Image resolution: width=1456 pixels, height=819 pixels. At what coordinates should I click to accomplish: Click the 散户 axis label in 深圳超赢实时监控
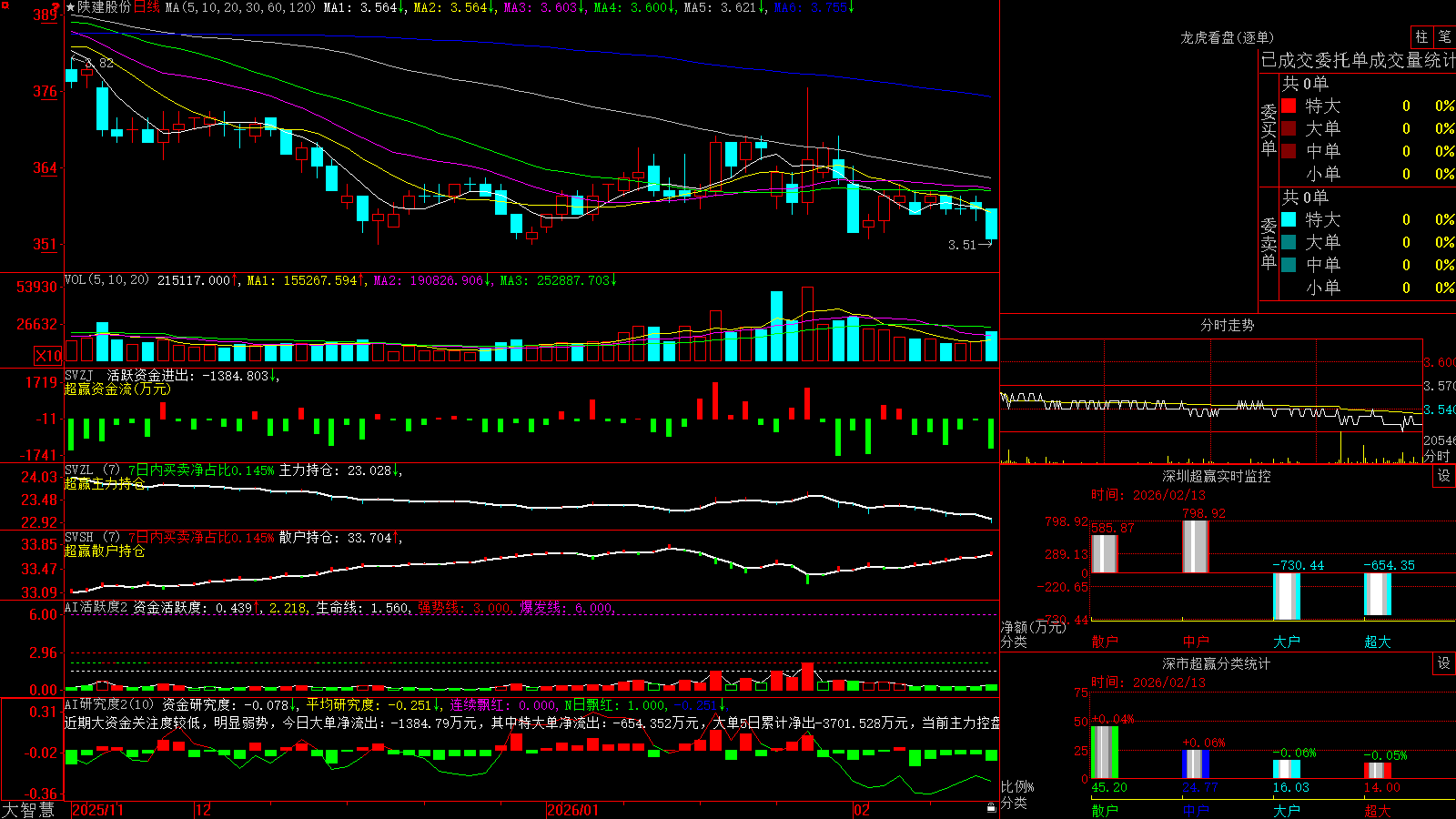1105,642
